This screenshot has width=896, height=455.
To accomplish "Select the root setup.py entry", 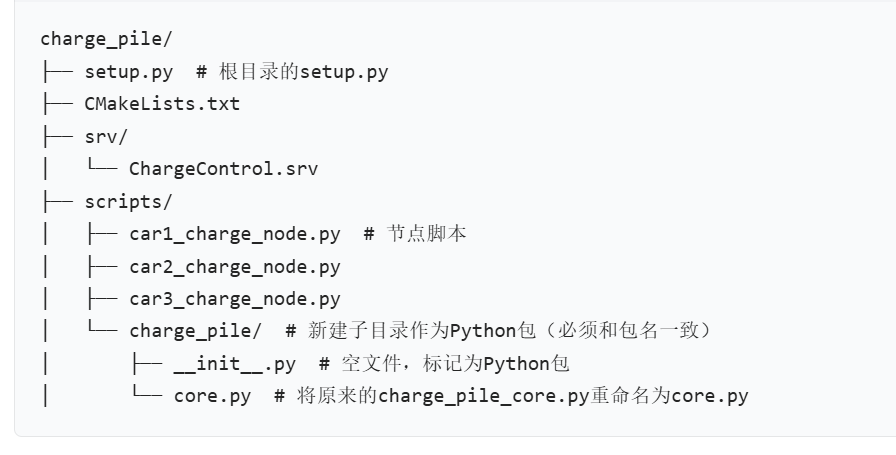I will [129, 72].
